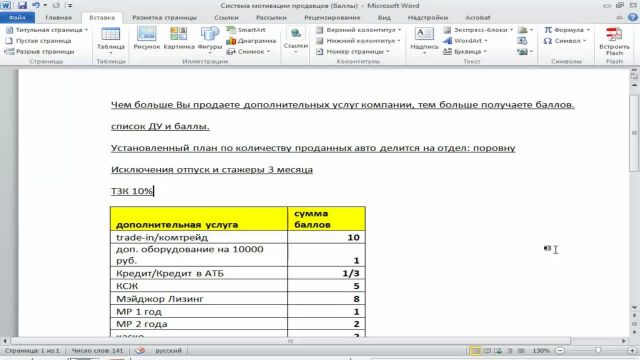Undo the last action
This screenshot has height=360, width=640.
click(36, 5)
